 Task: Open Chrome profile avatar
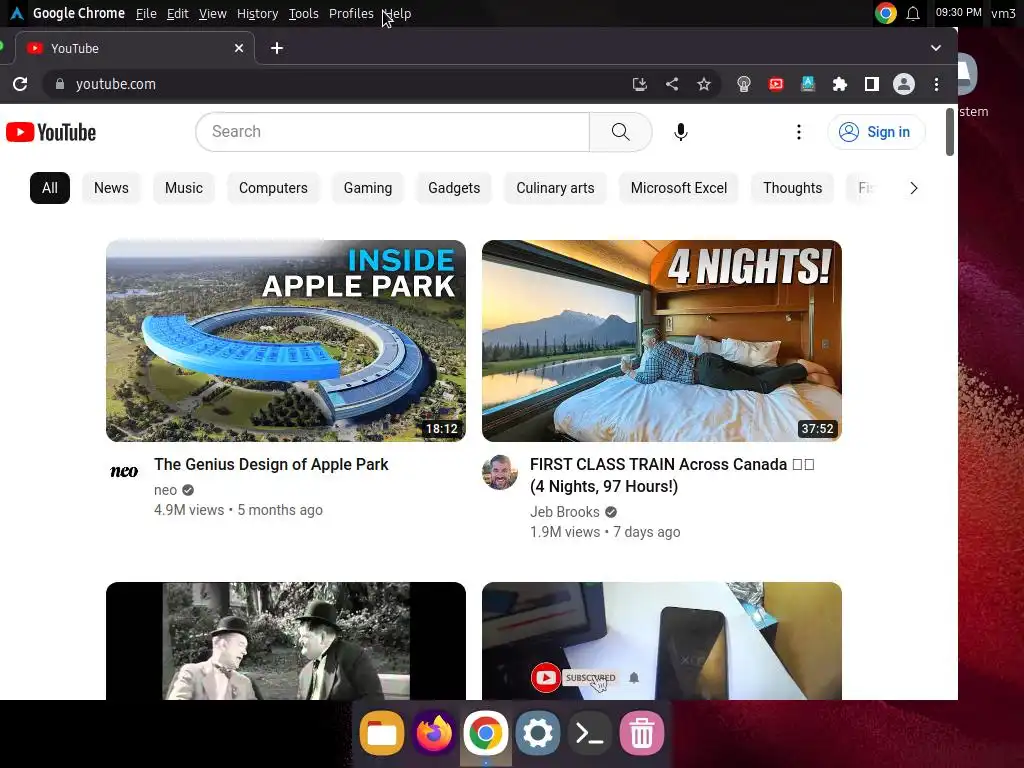904,84
